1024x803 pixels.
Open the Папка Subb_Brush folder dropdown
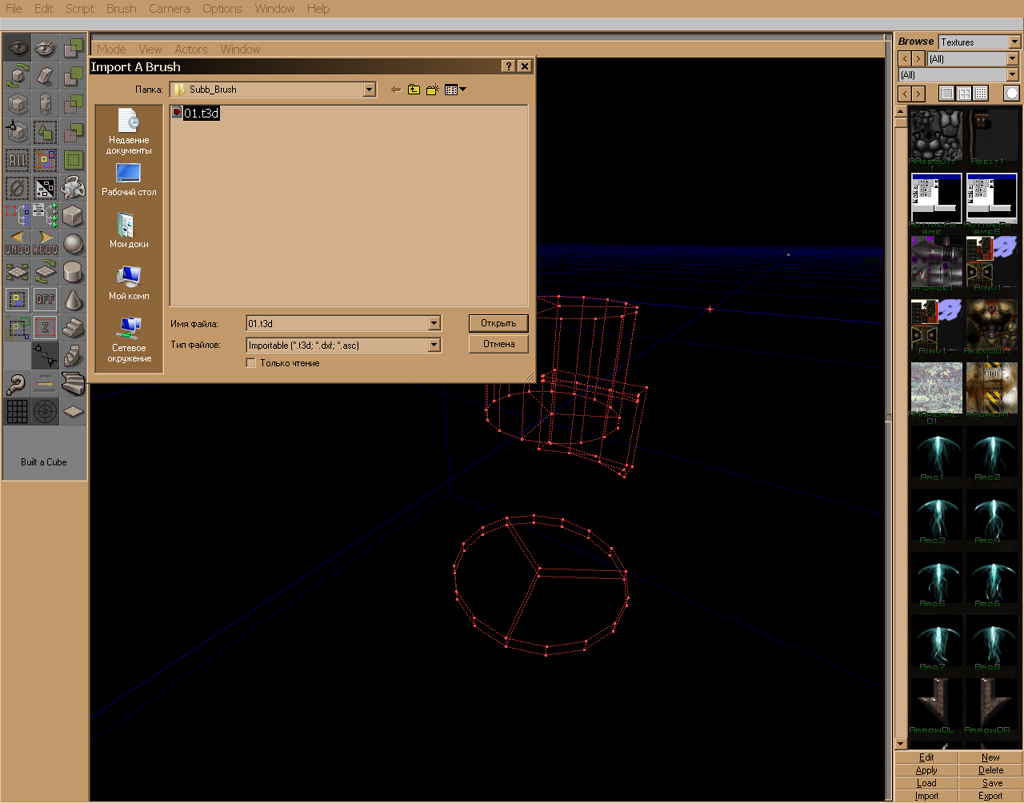369,90
